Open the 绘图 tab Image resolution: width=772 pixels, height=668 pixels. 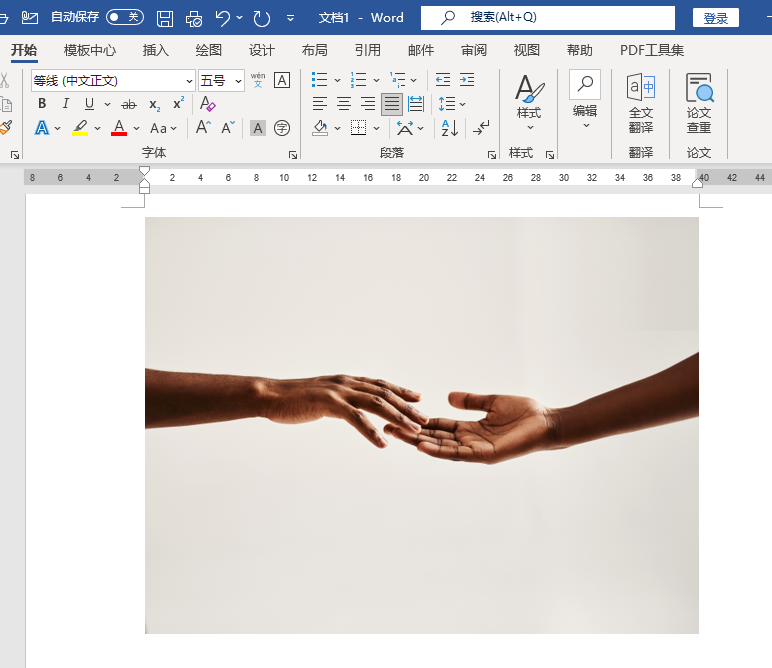[x=209, y=50]
